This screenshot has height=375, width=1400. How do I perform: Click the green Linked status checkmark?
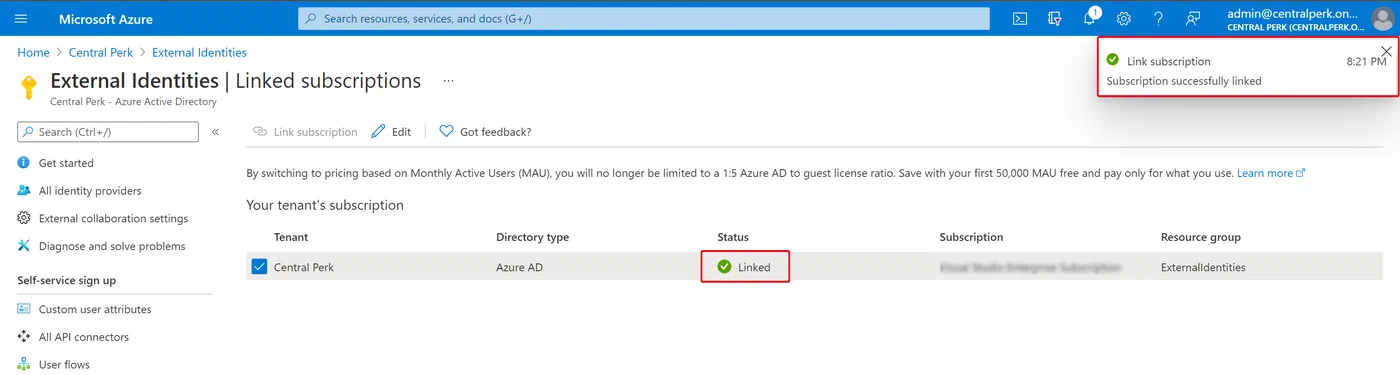pos(724,267)
